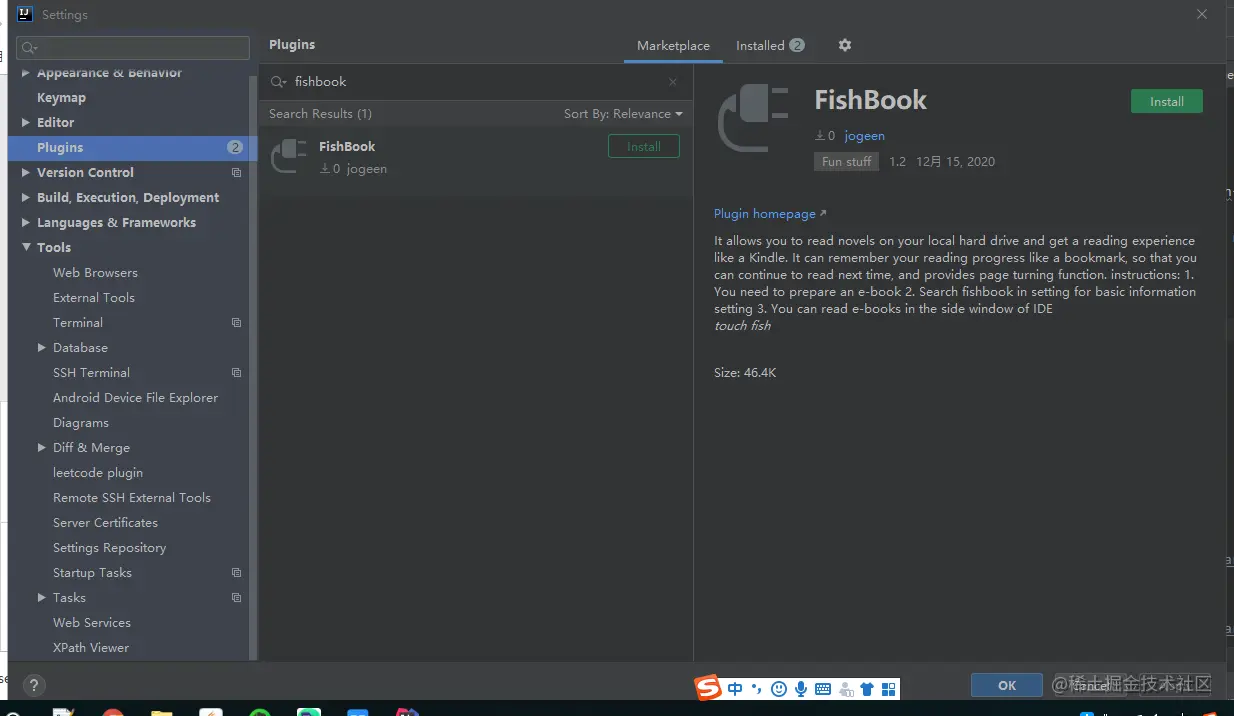
Task: Click Search Results (1) label
Action: [x=320, y=114]
